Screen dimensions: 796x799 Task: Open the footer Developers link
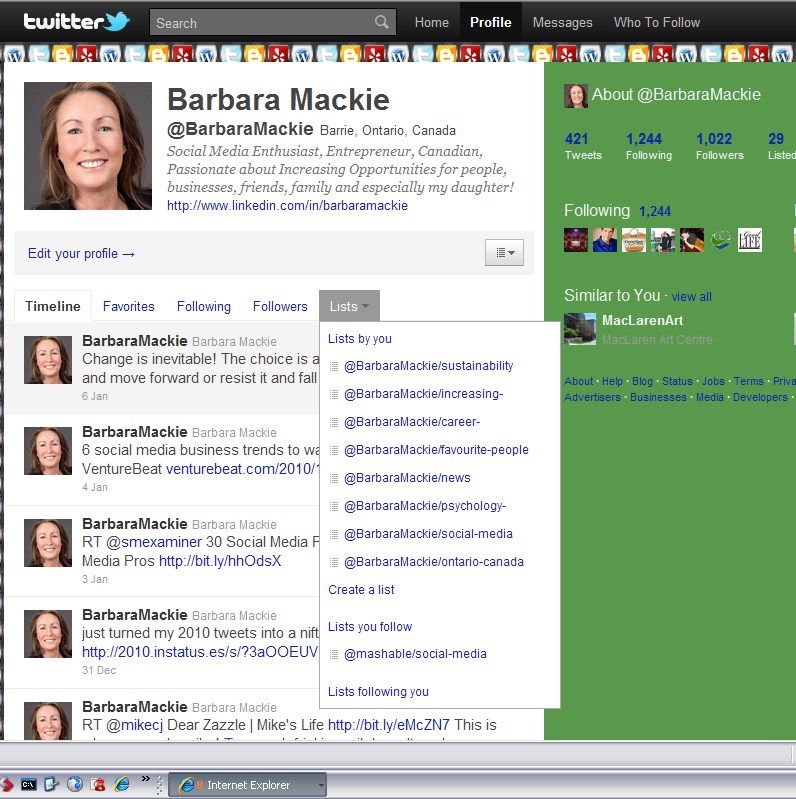tap(760, 397)
